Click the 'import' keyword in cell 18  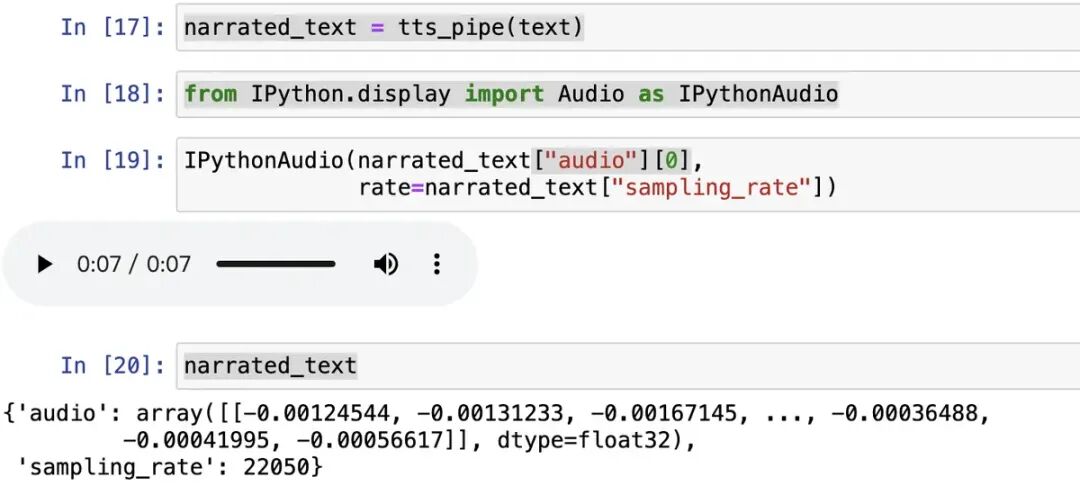(x=504, y=94)
